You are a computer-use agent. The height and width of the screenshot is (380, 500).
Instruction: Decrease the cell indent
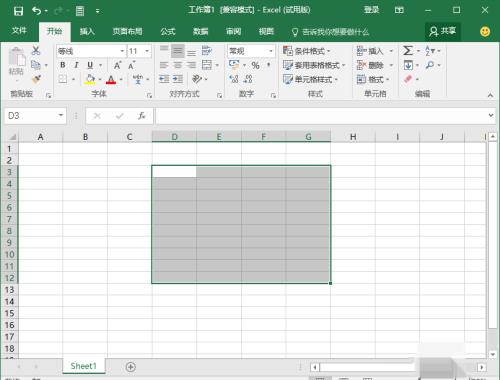tap(164, 79)
